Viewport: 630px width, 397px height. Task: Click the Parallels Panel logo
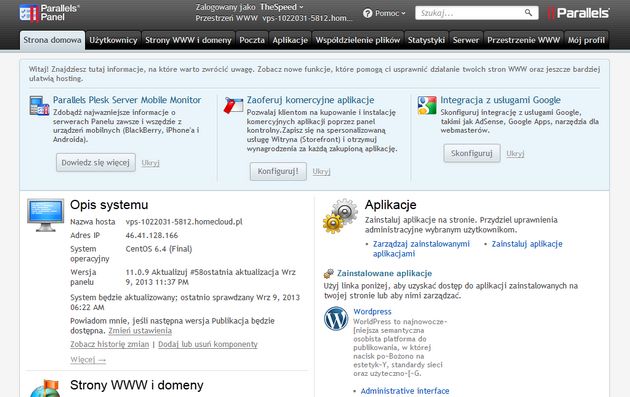click(49, 13)
